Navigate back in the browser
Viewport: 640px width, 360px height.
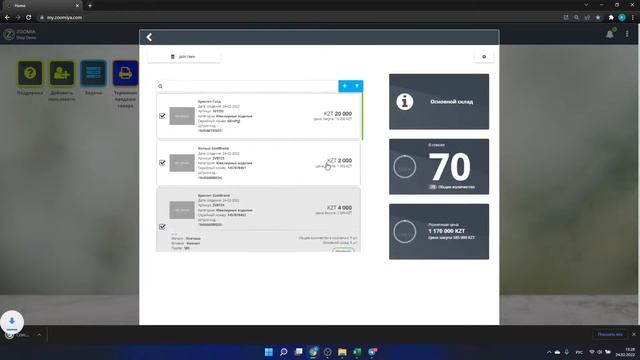[x=7, y=18]
